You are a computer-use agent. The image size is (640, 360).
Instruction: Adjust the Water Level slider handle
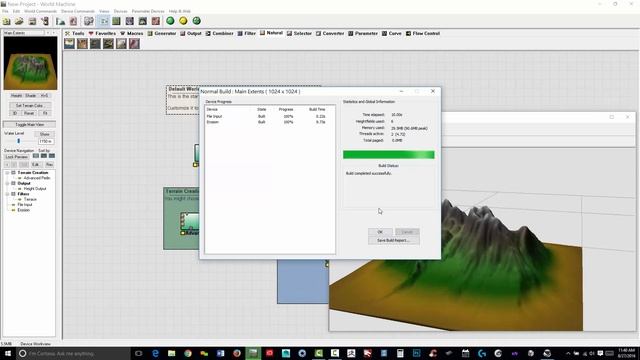pos(18,141)
